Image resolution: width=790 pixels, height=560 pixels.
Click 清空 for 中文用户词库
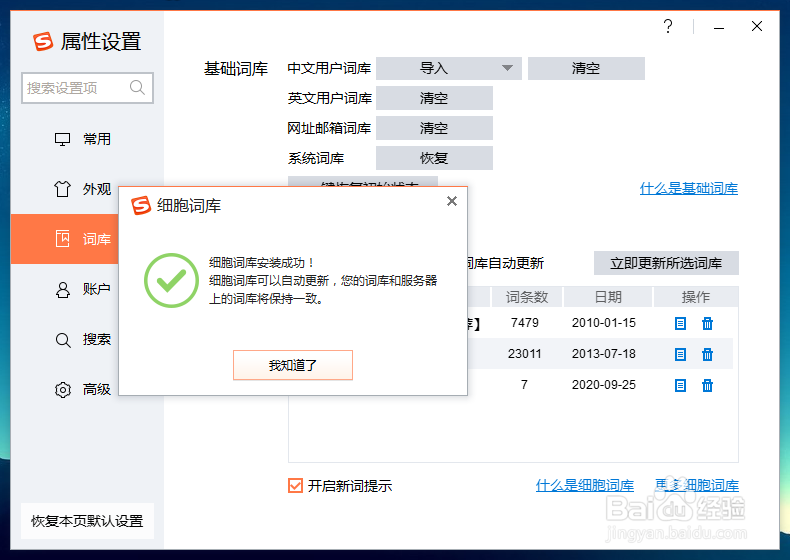(586, 68)
